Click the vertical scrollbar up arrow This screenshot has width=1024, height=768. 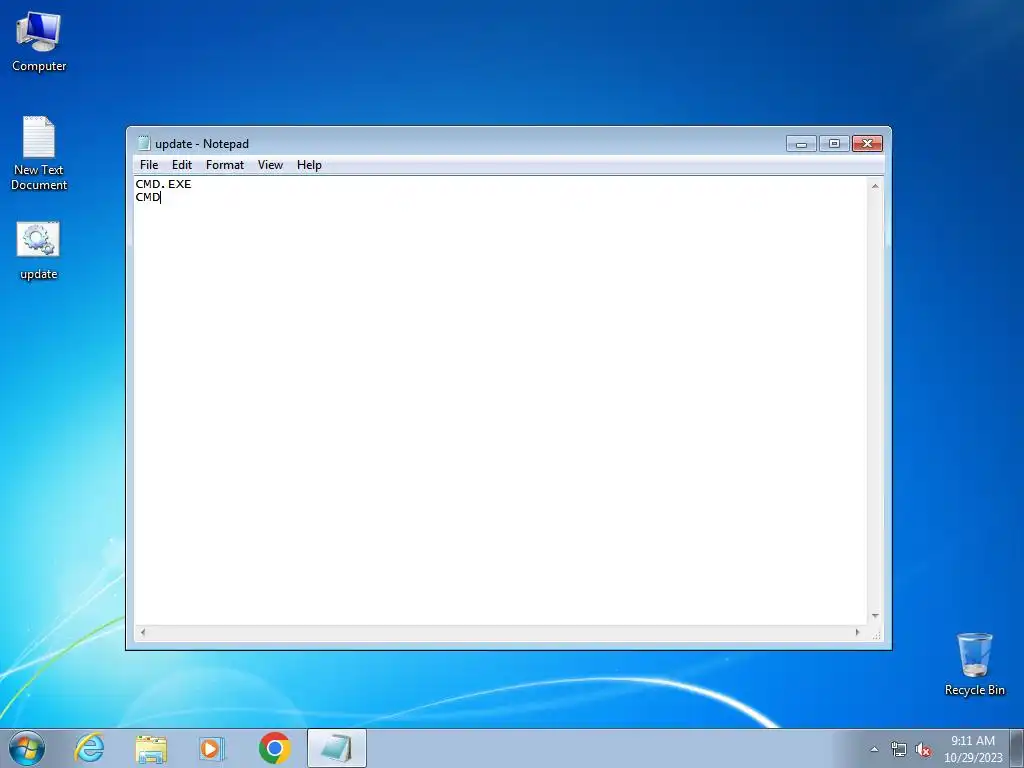[875, 186]
